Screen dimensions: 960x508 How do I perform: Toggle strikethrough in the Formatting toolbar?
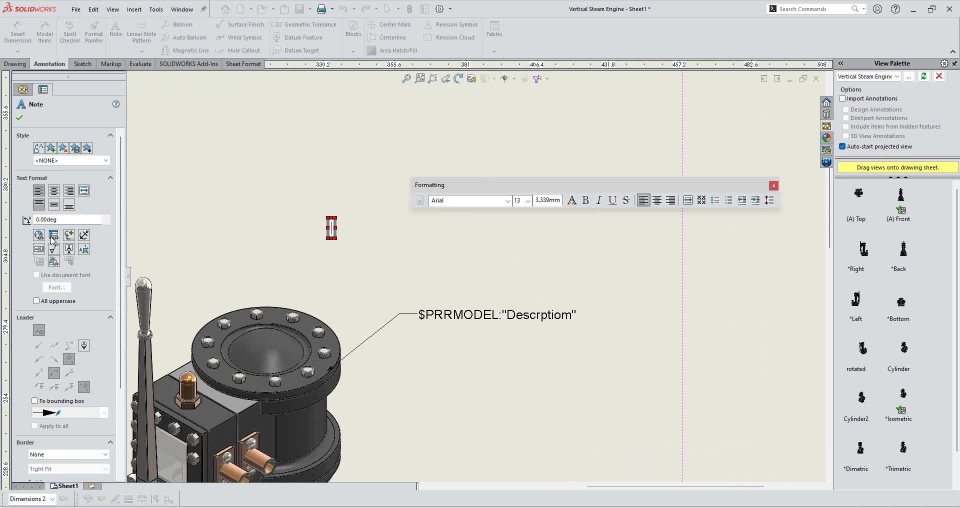(x=626, y=200)
